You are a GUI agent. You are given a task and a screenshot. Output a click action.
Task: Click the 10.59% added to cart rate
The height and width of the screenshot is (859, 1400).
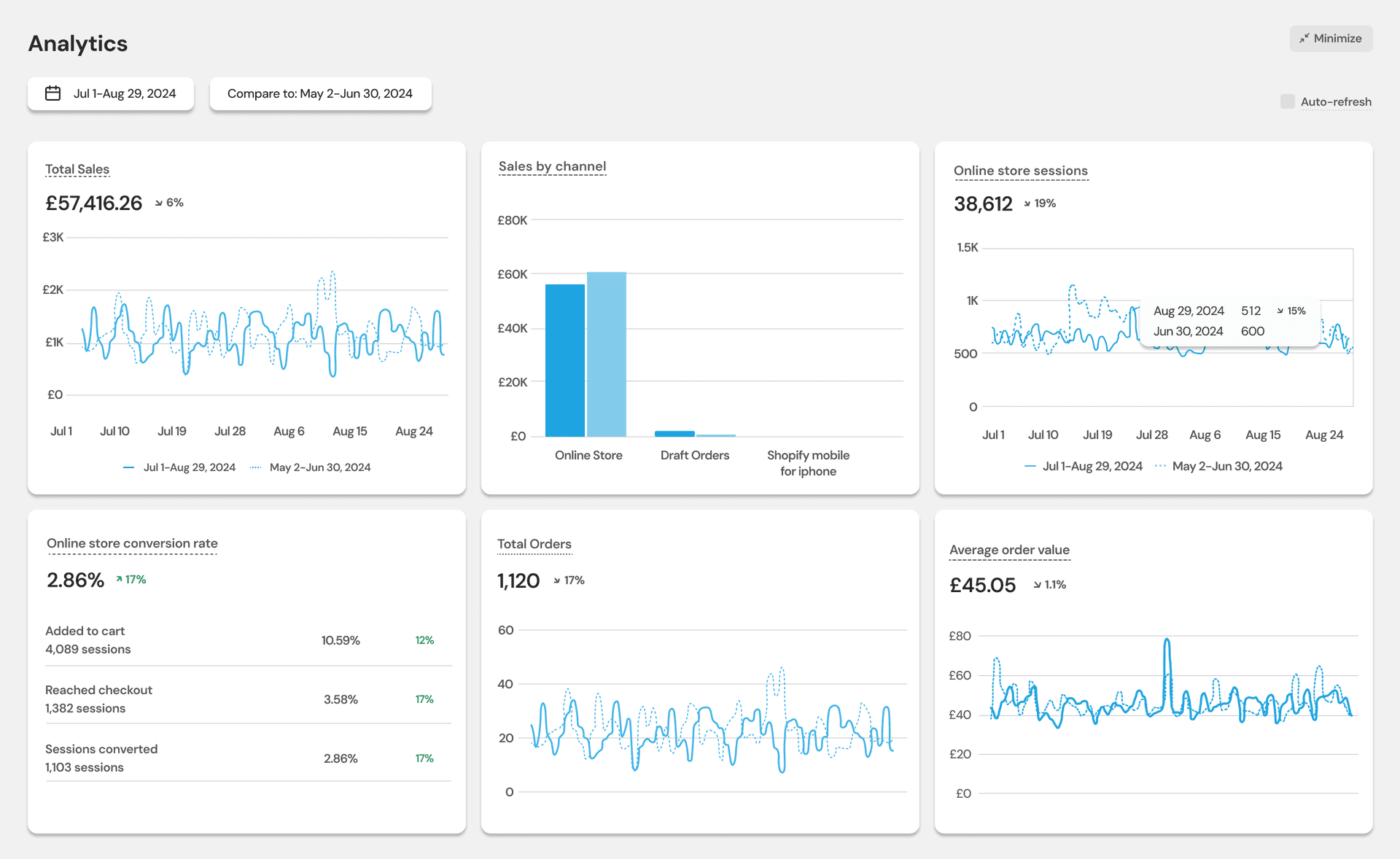[341, 640]
